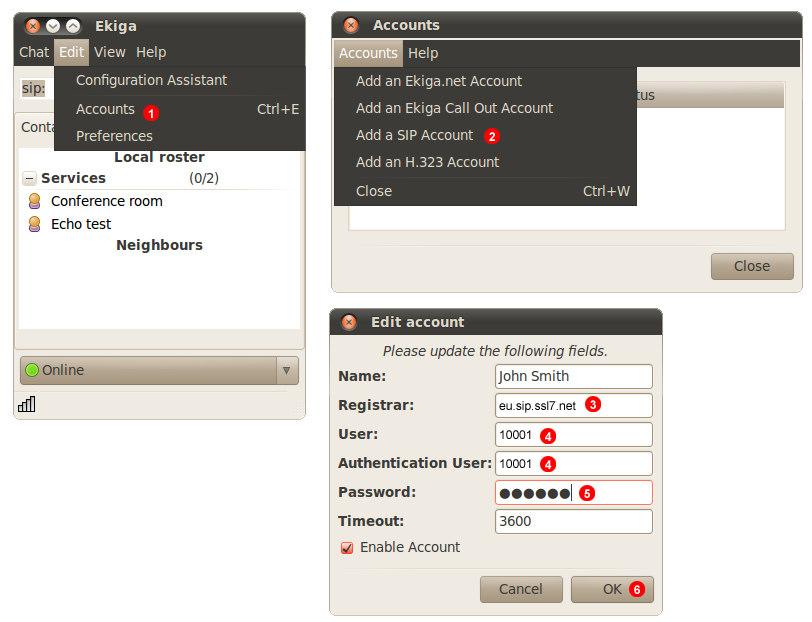Choose Preferences from the Edit menu
The width and height of the screenshot is (812, 622).
(x=180, y=136)
